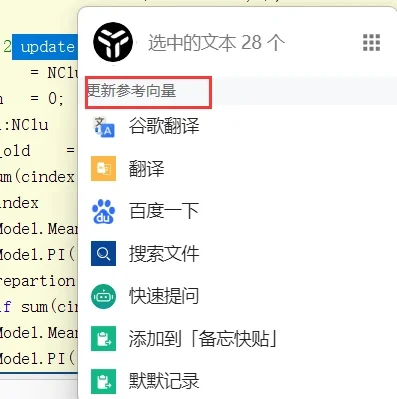Click the translated text 更新参考向量

click(x=131, y=91)
